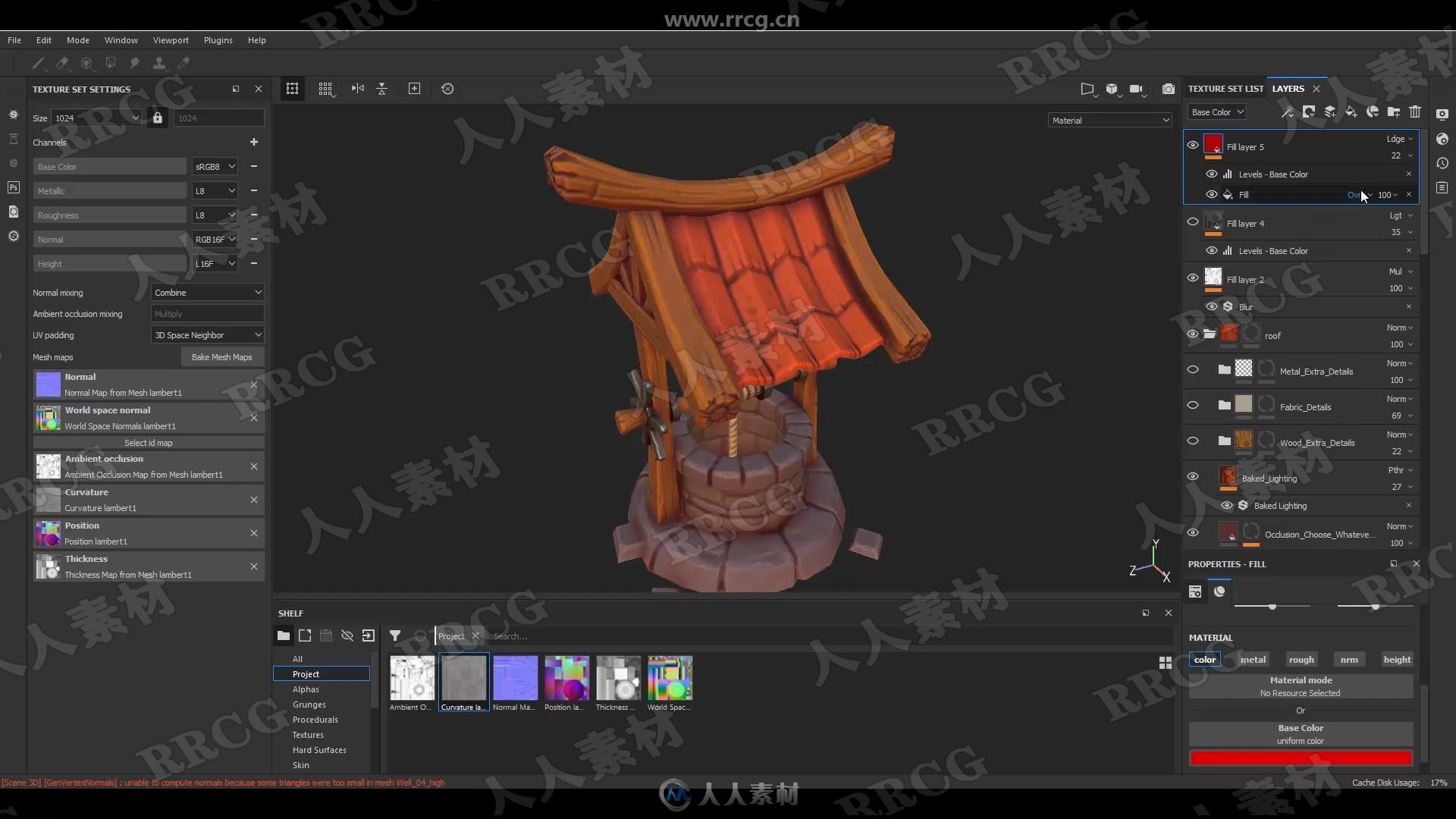Open the Material mode resource selector
Screen dimensions: 1456x819
(1300, 693)
